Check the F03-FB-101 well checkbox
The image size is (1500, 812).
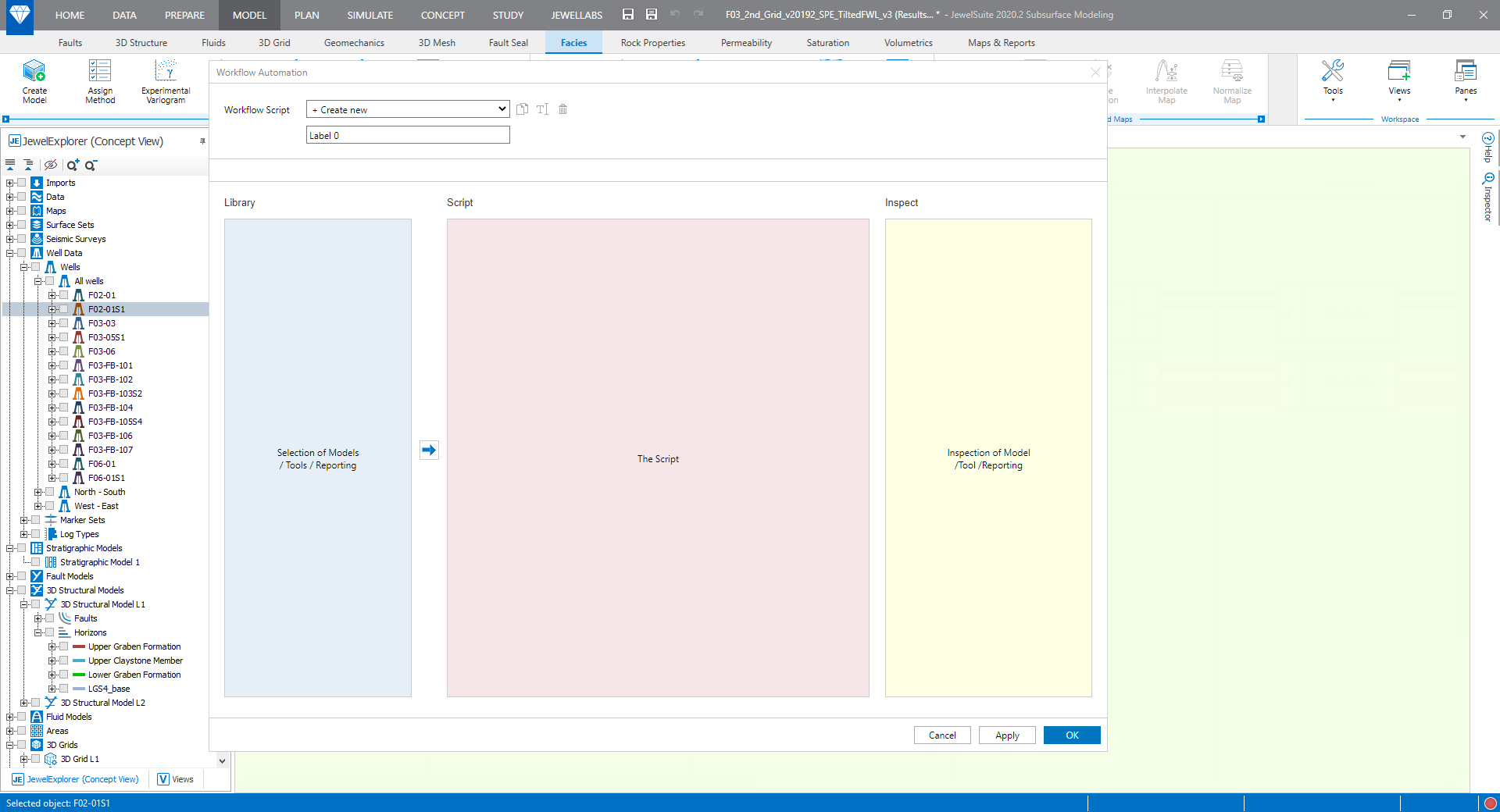pos(64,365)
